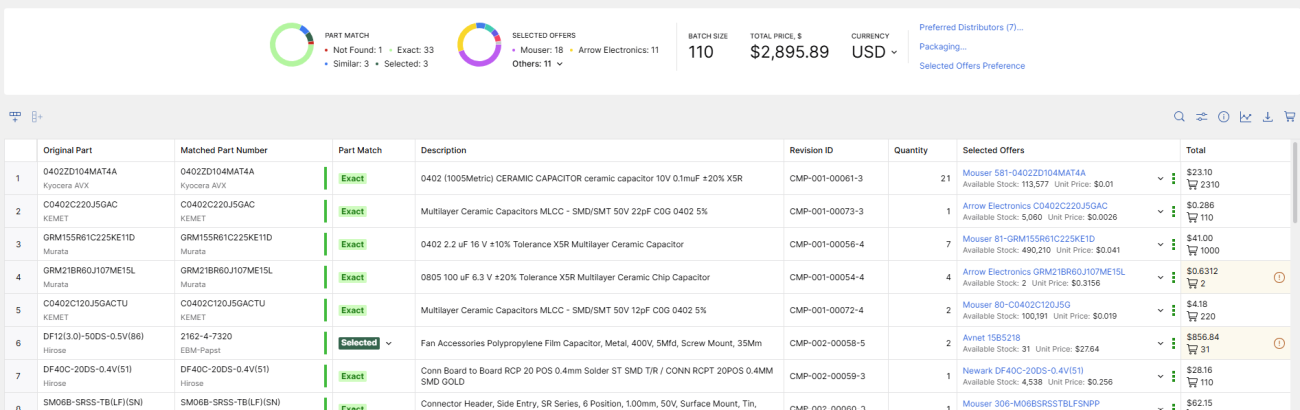Open Arrow Electronics GRM21BR60J107ME15L offer link

pyautogui.click(x=1043, y=271)
